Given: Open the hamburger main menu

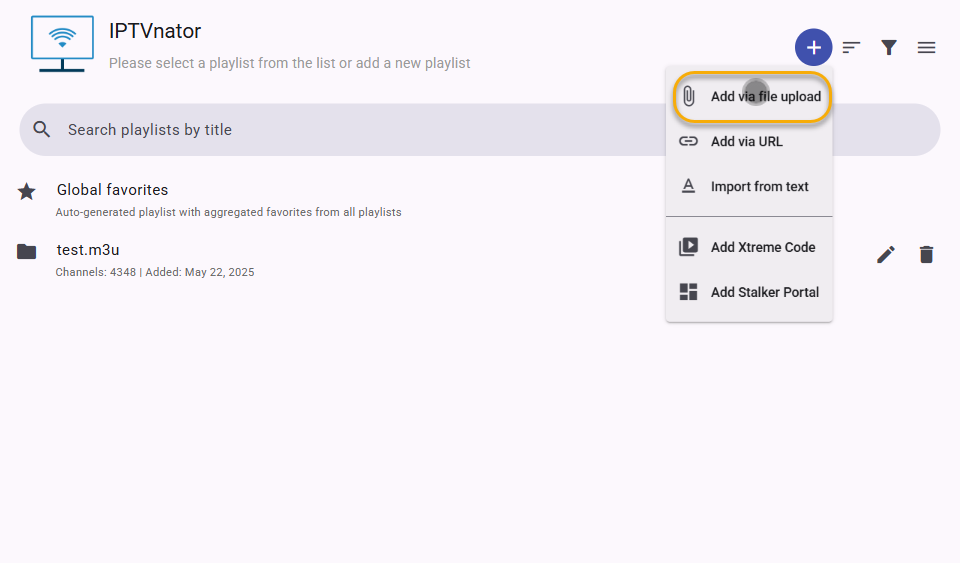Looking at the screenshot, I should pos(926,47).
